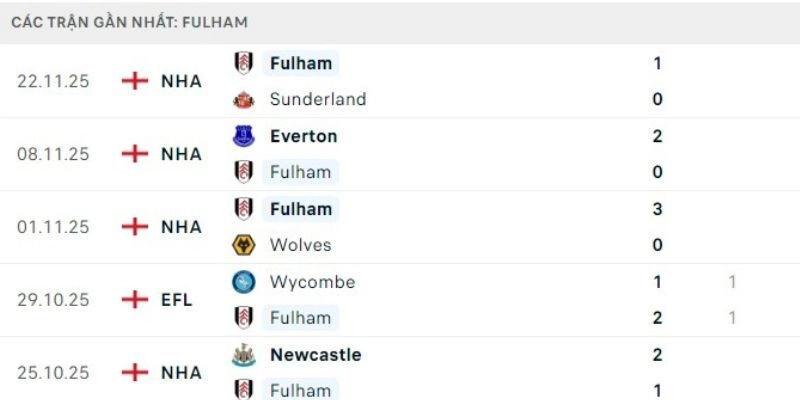Viewport: 800px width, 400px height.
Task: Click the Wycombe club crest icon
Action: pyautogui.click(x=242, y=282)
